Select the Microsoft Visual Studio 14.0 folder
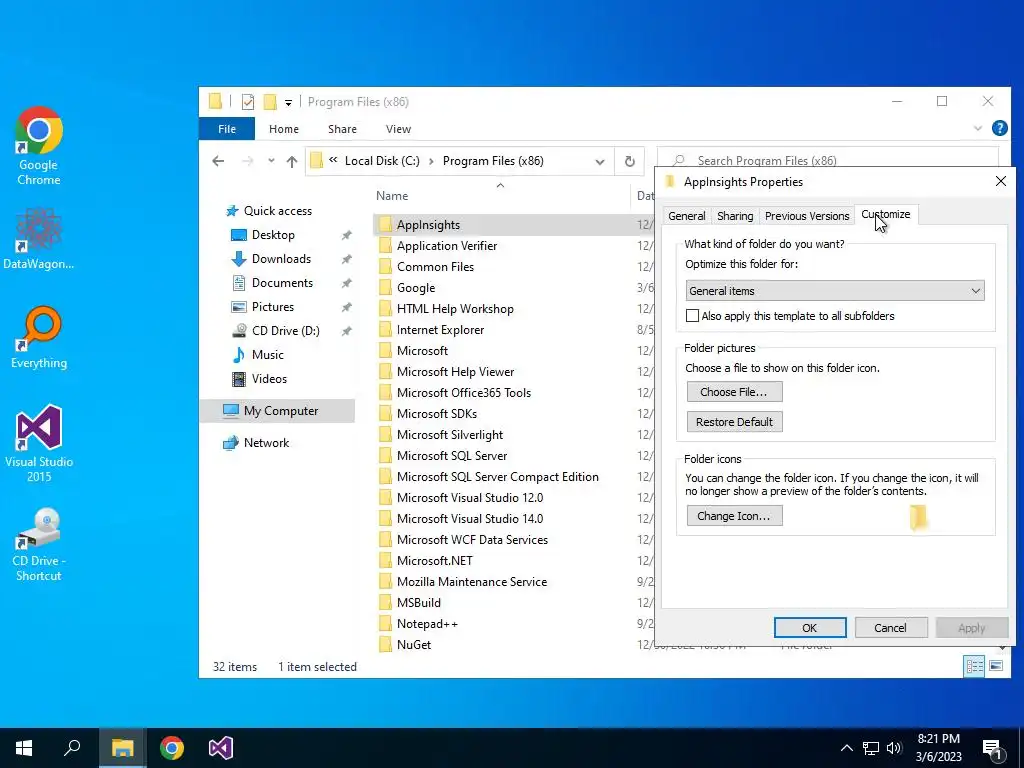The width and height of the screenshot is (1024, 768). pyautogui.click(x=470, y=519)
